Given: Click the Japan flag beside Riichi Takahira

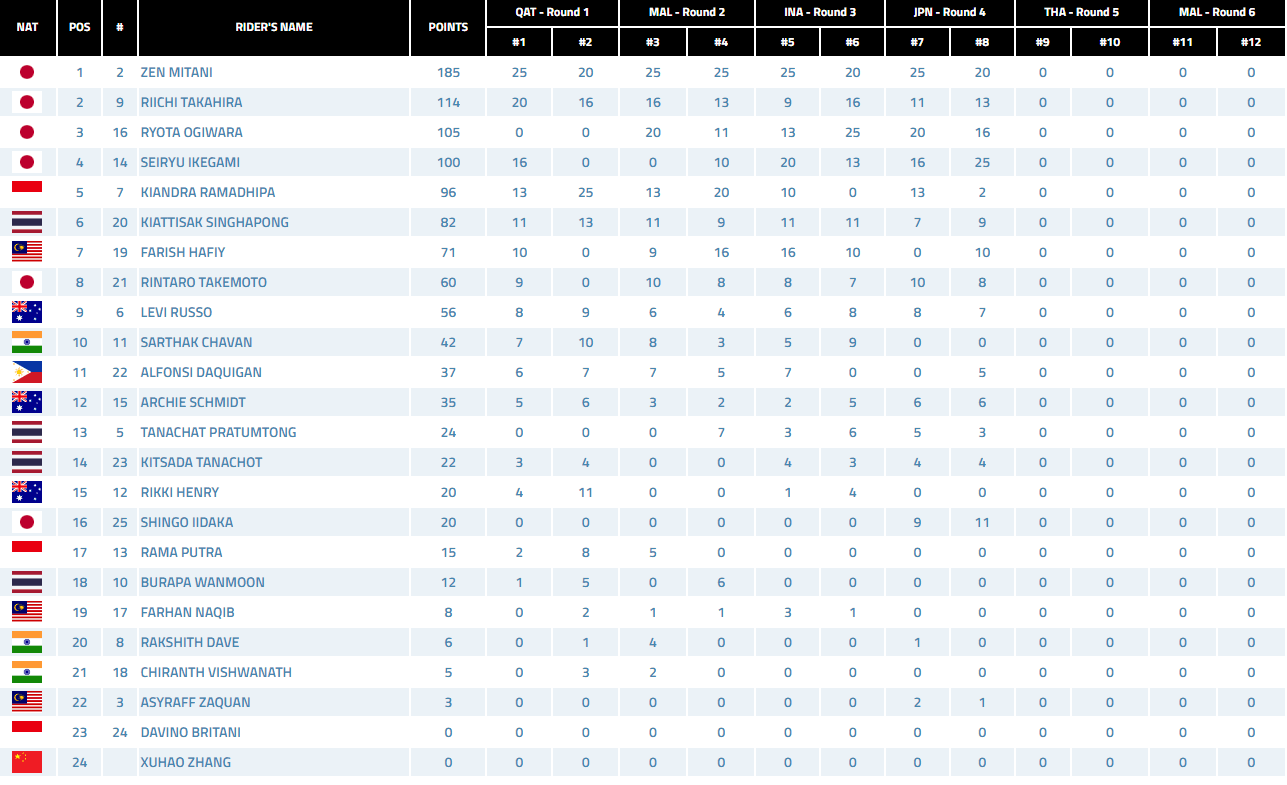Looking at the screenshot, I should point(27,102).
